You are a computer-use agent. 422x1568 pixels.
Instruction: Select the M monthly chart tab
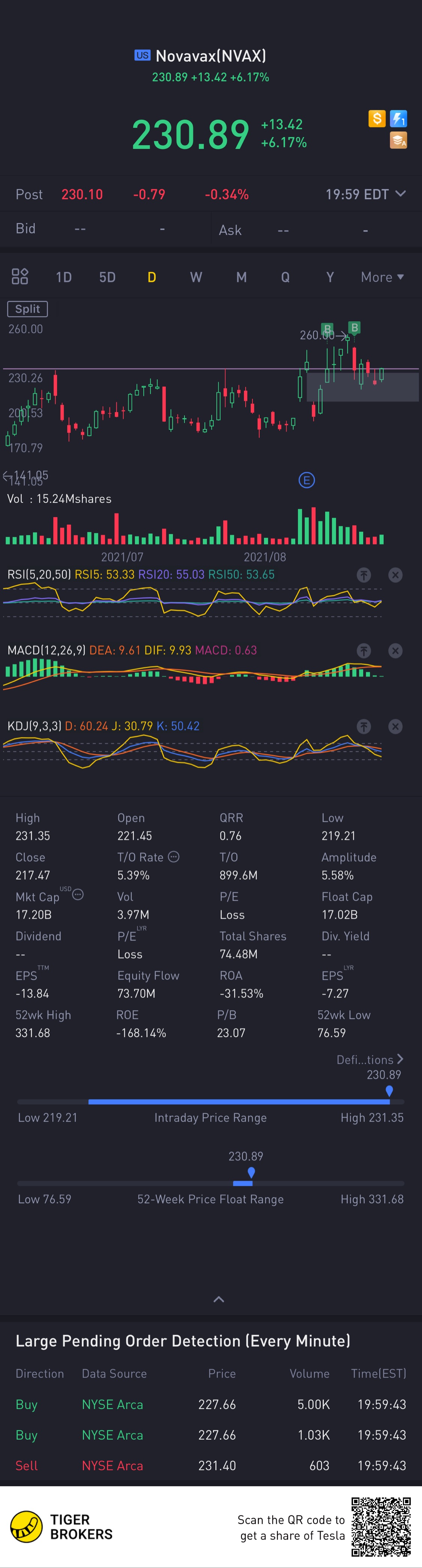tap(242, 277)
